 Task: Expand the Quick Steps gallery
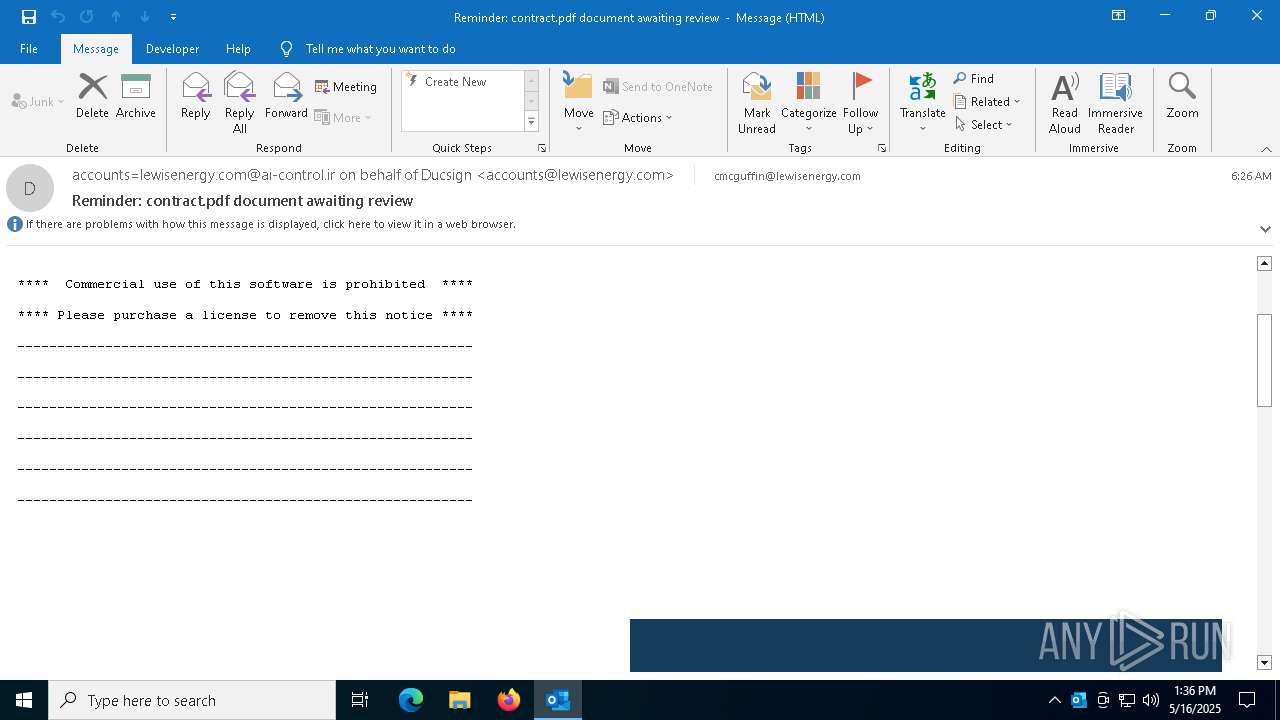(x=531, y=122)
